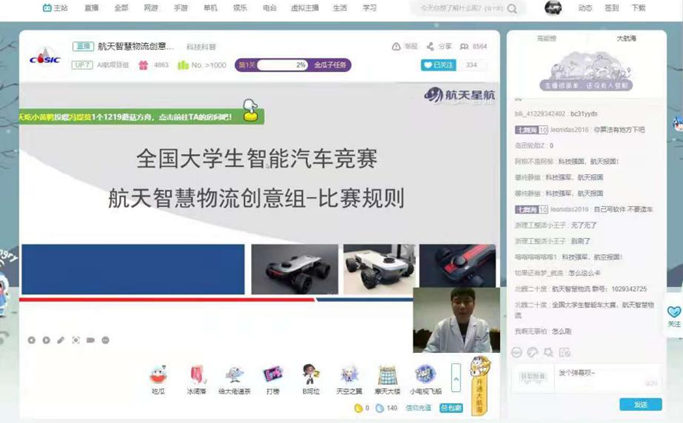Open the green ranking bars icon
This screenshot has height=423, width=683.
(183, 65)
